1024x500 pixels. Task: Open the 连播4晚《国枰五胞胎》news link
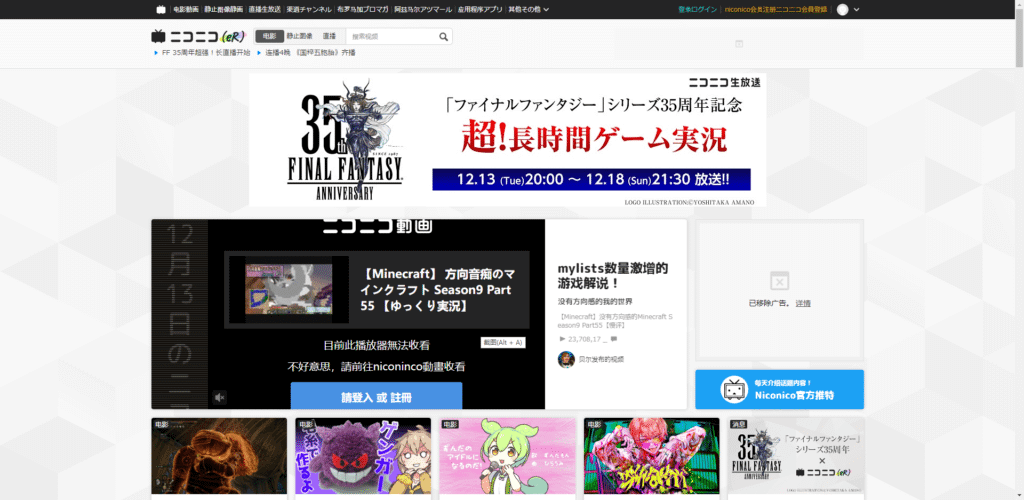pos(310,53)
